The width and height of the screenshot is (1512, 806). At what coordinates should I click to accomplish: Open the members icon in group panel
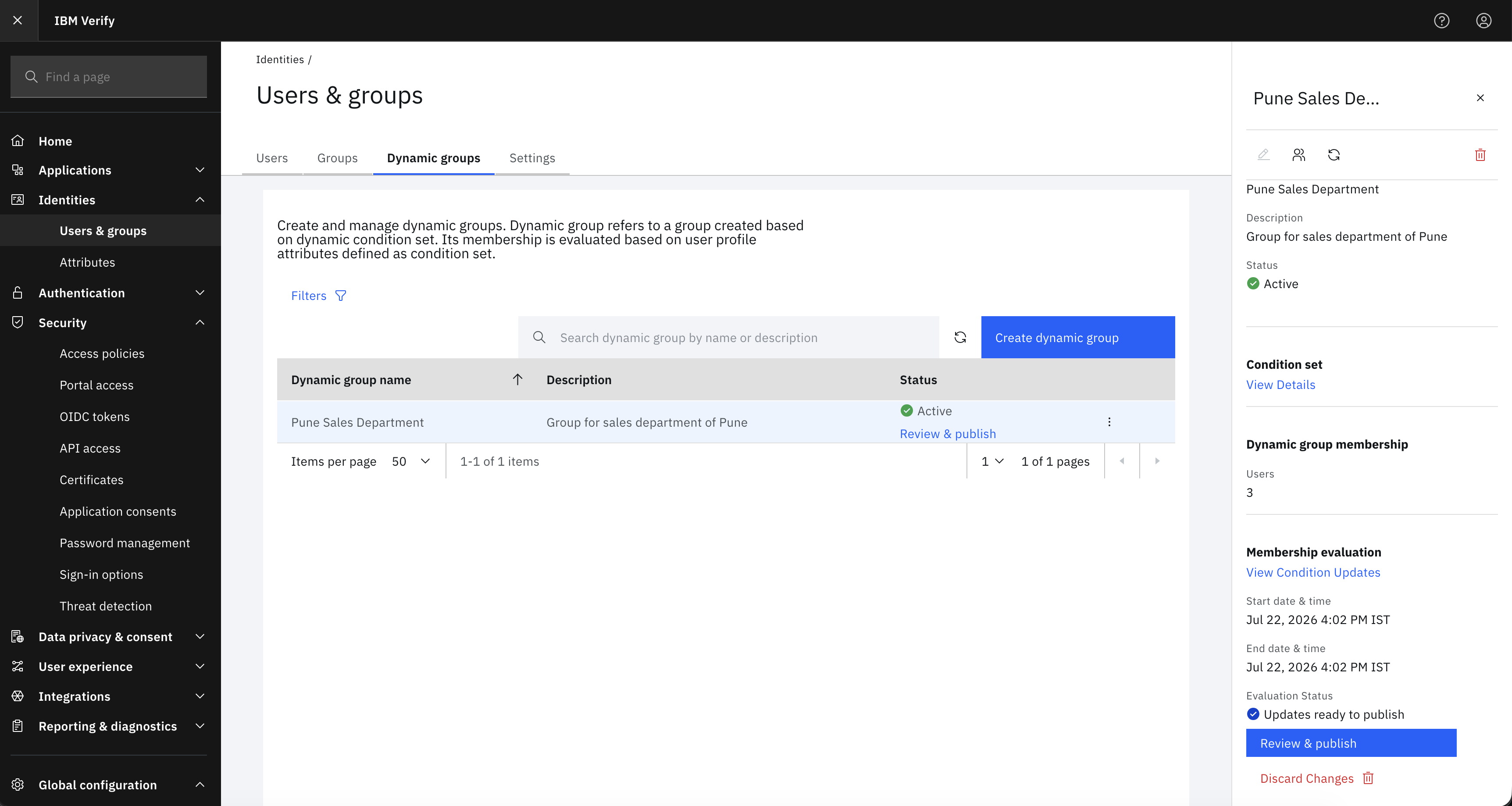point(1298,155)
